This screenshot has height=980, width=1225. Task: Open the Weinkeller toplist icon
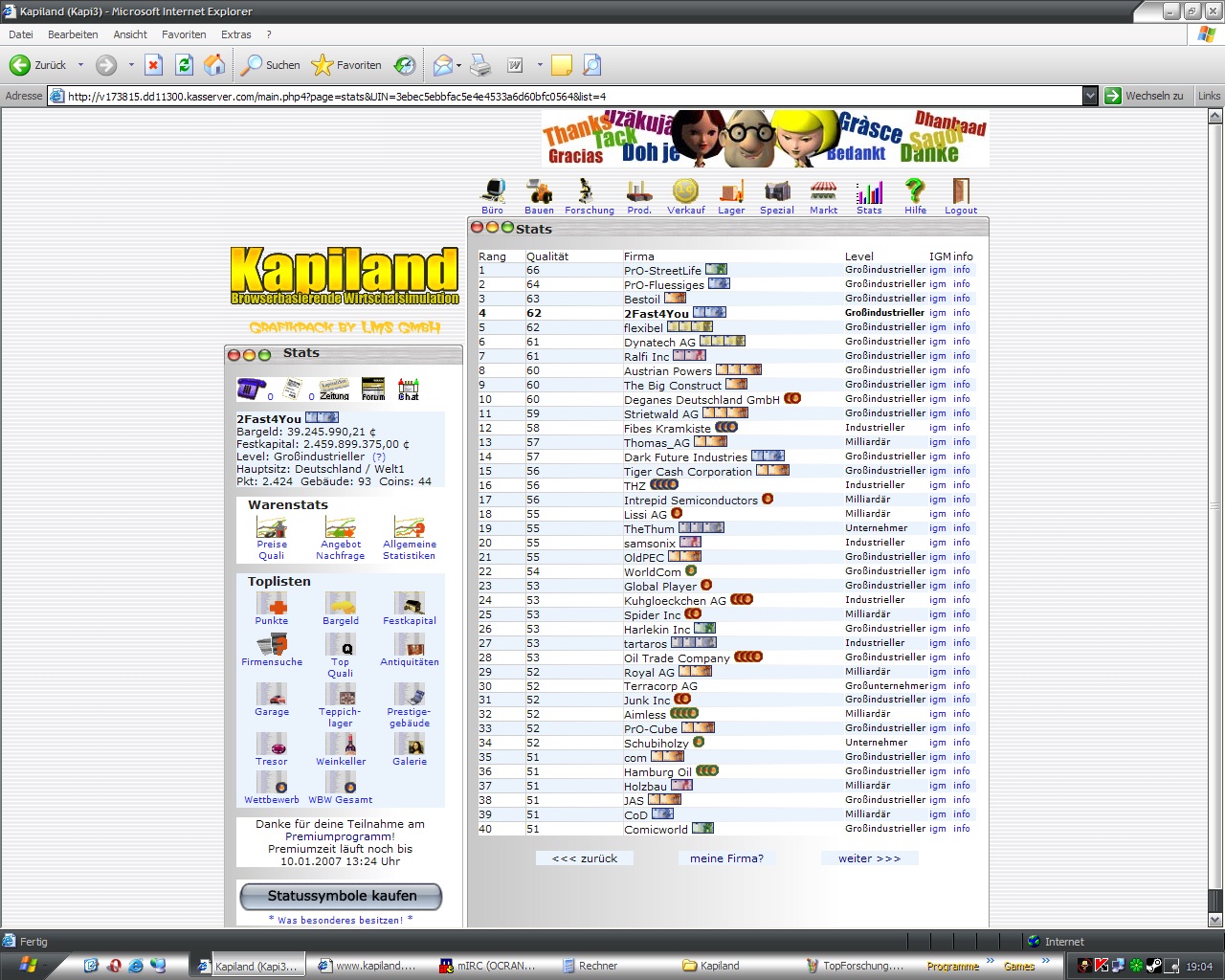coord(341,745)
